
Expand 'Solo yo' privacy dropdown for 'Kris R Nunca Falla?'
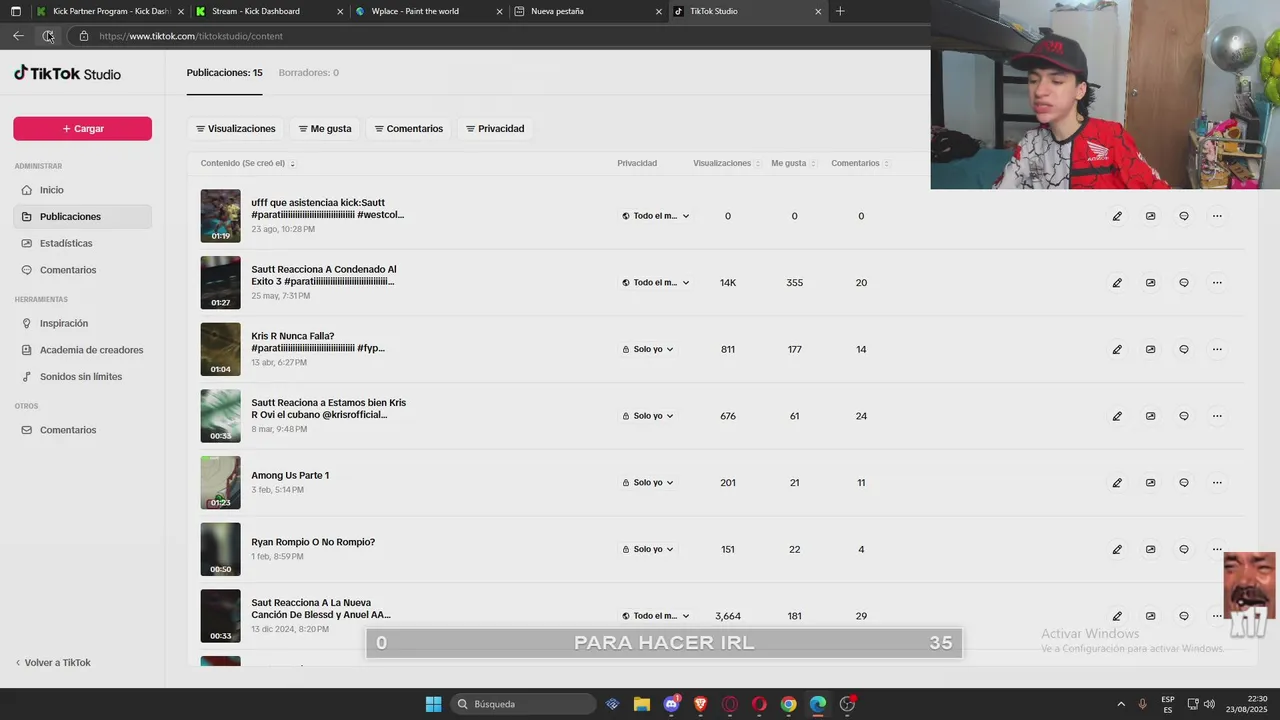(x=648, y=349)
